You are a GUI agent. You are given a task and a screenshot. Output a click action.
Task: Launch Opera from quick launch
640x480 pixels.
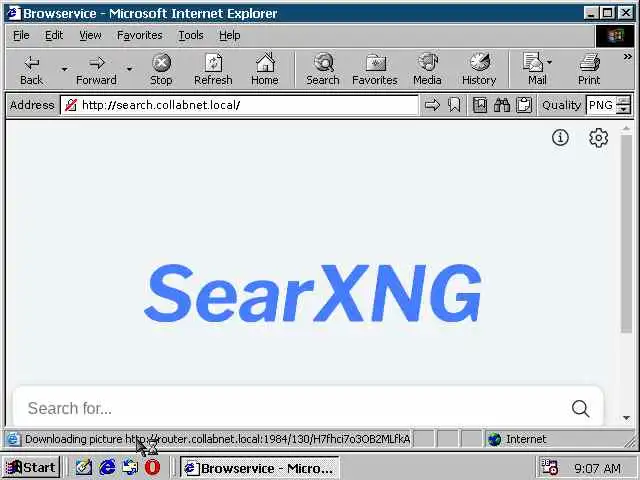(x=152, y=467)
